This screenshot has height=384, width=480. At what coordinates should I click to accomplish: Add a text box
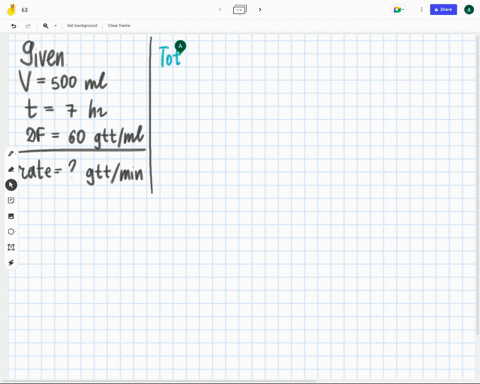[11, 247]
